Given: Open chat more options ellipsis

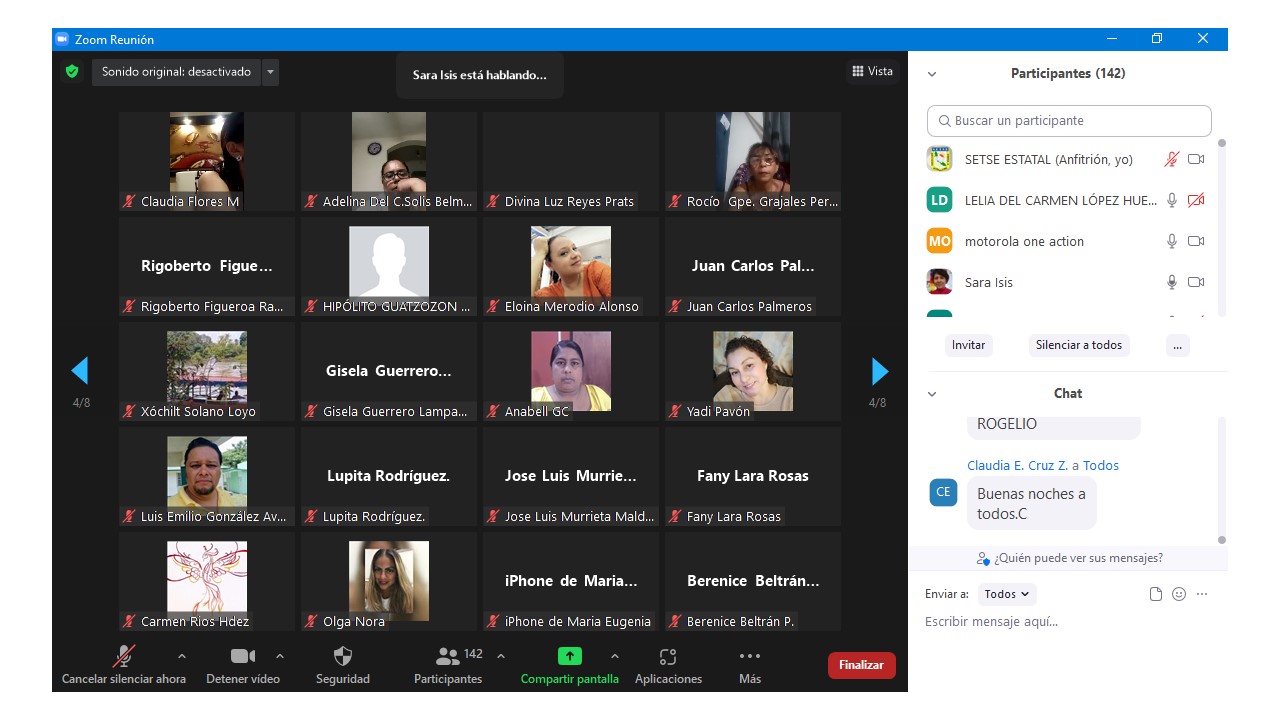Looking at the screenshot, I should coord(1202,594).
